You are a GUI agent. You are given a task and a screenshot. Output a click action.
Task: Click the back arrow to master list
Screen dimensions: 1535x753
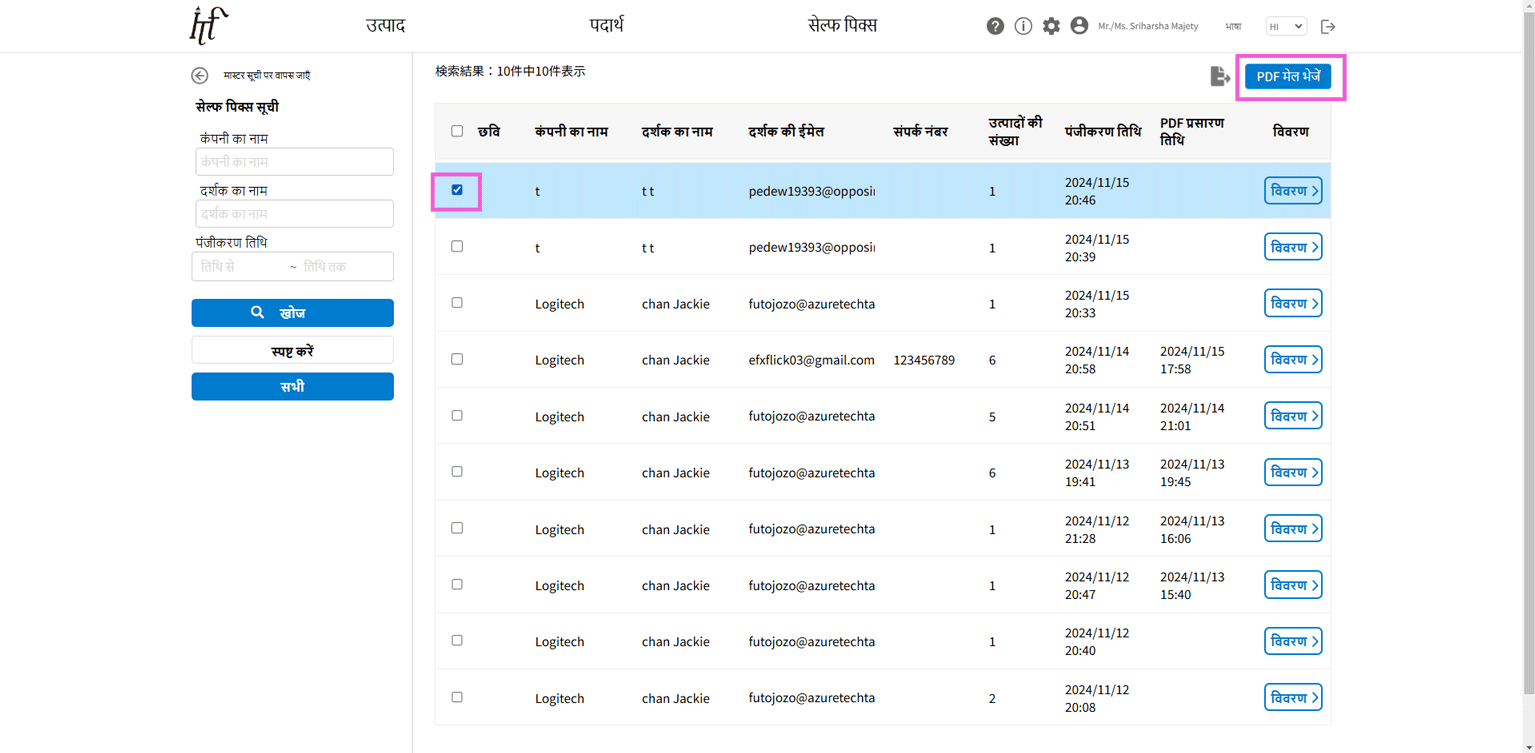(200, 75)
